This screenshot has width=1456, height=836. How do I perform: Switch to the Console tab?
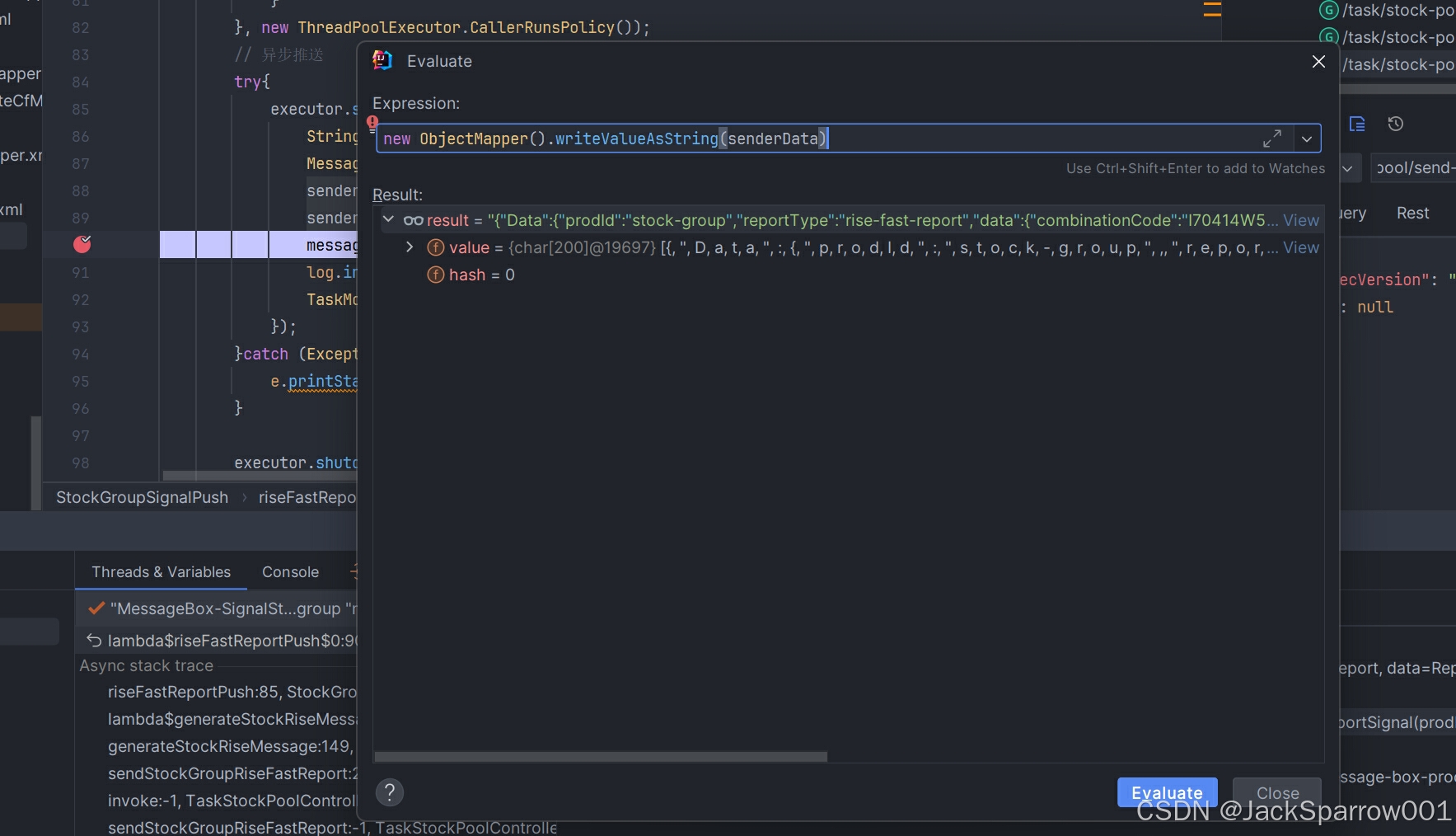coord(289,571)
